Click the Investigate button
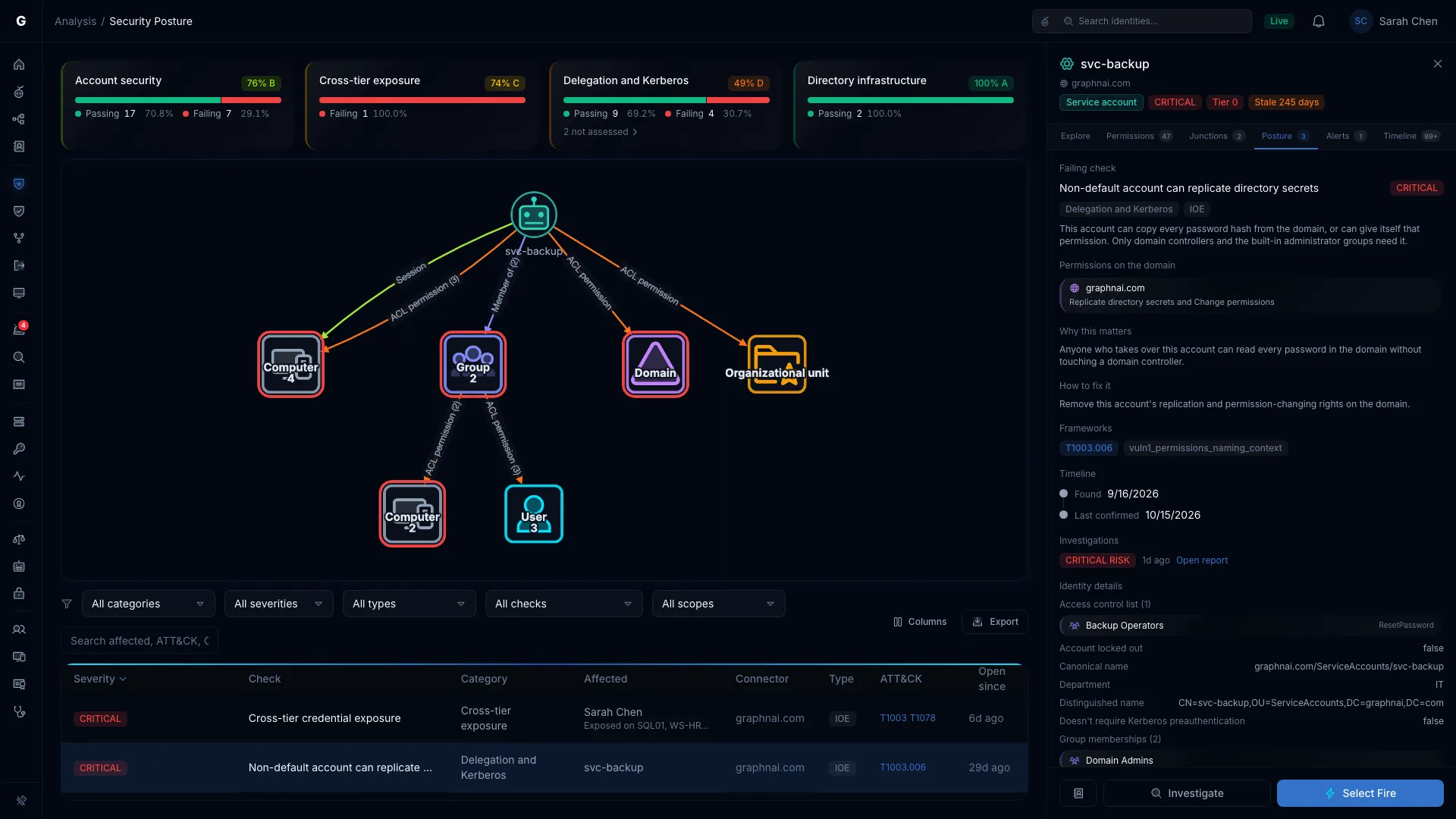The height and width of the screenshot is (819, 1456). pos(1187,793)
